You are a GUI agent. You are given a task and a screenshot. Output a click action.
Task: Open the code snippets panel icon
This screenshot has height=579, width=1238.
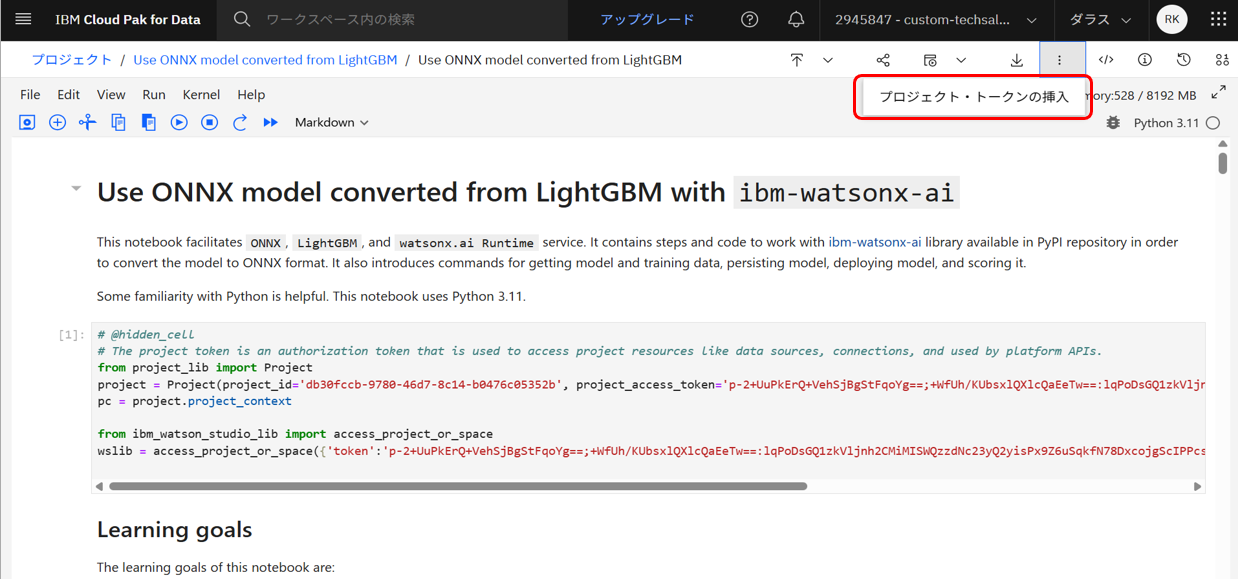point(1106,60)
